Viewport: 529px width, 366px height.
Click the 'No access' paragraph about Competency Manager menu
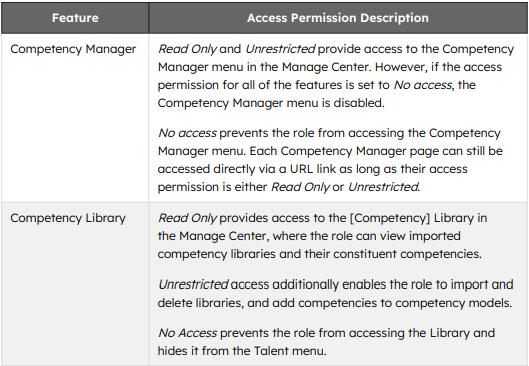[x=330, y=160]
